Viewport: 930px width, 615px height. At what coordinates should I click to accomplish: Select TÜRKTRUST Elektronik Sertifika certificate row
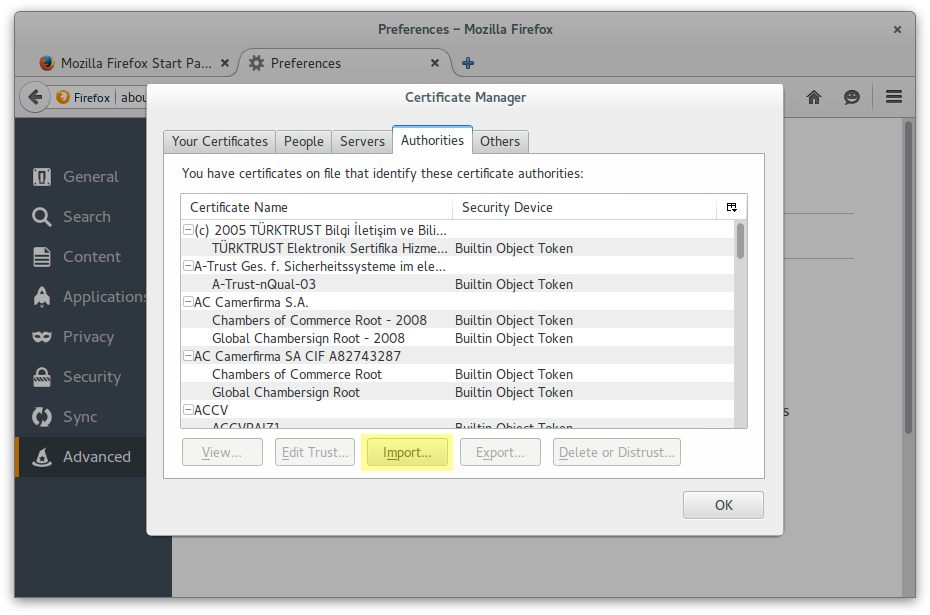(x=457, y=248)
